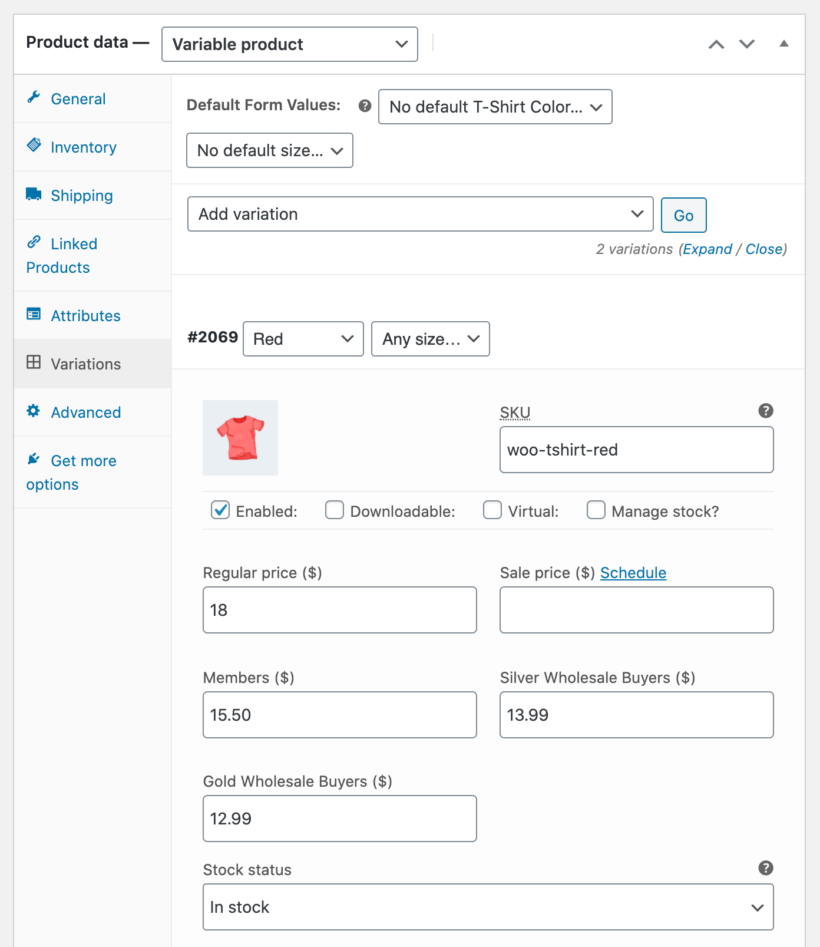This screenshot has height=947, width=820.
Task: Enable the Downloadable checkbox
Action: coord(334,510)
